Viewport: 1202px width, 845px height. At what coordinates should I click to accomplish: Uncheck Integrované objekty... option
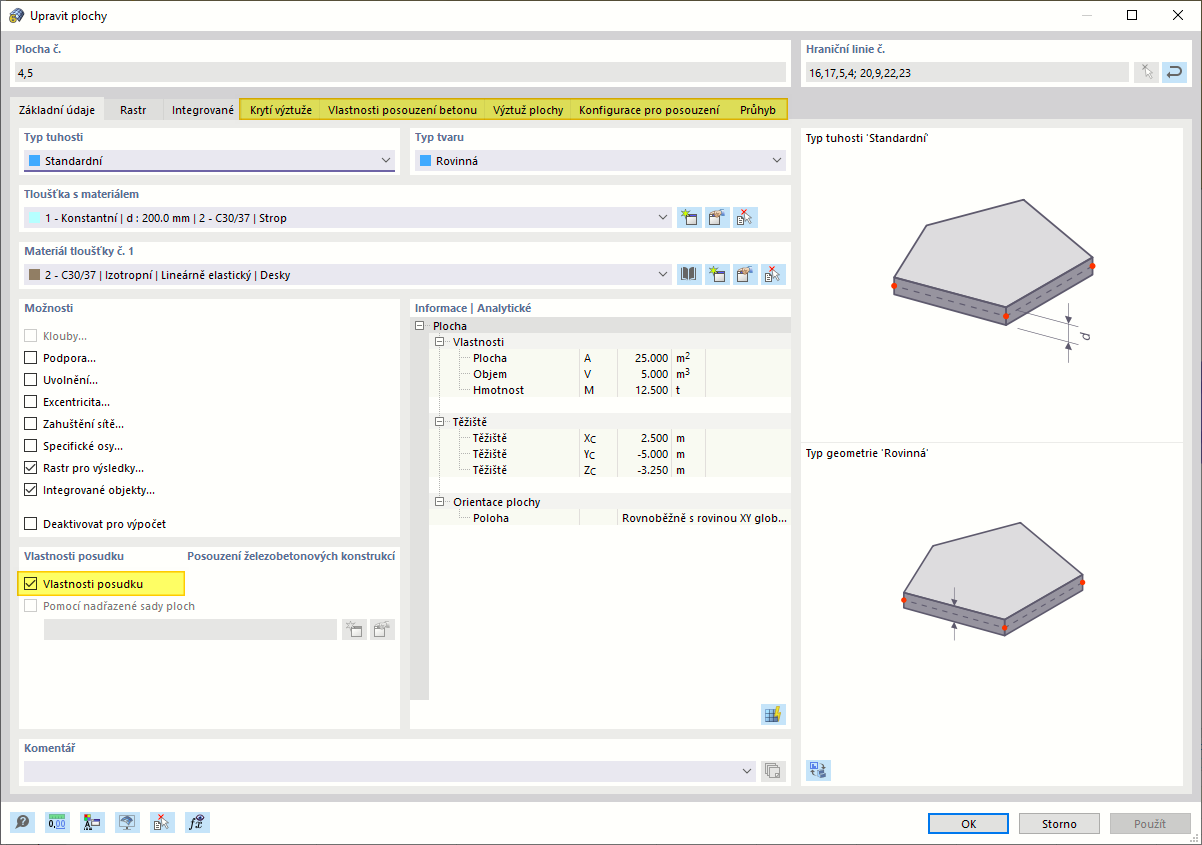[x=31, y=490]
